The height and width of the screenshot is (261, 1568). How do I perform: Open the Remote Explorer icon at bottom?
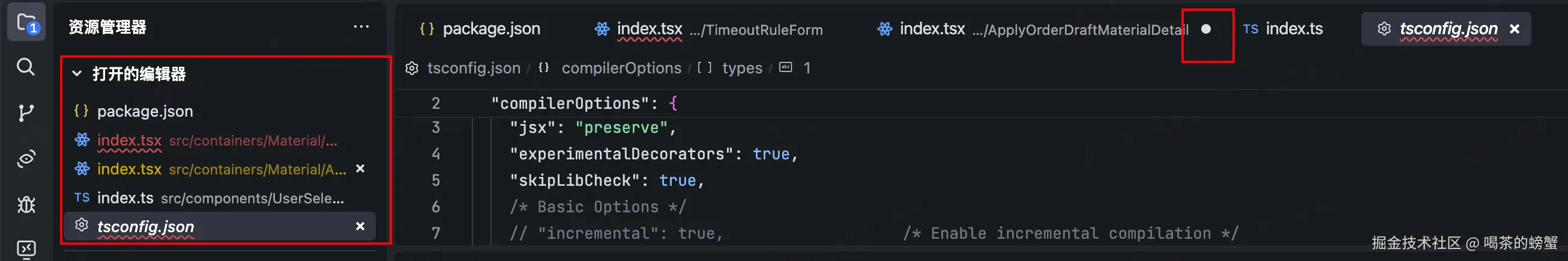pyautogui.click(x=26, y=249)
